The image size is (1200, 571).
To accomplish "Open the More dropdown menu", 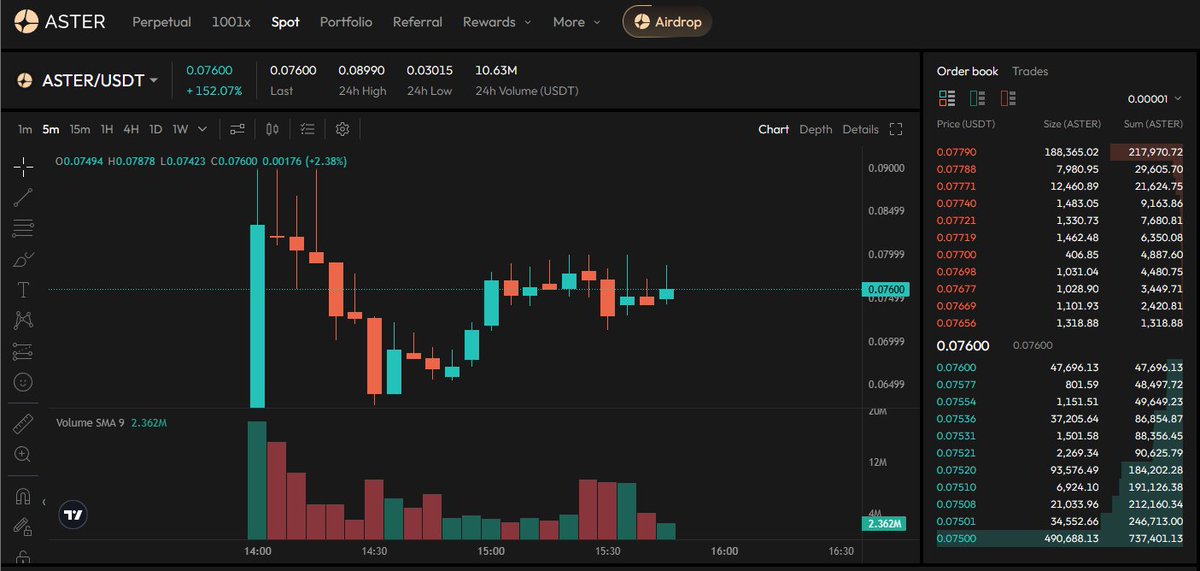I will [577, 21].
